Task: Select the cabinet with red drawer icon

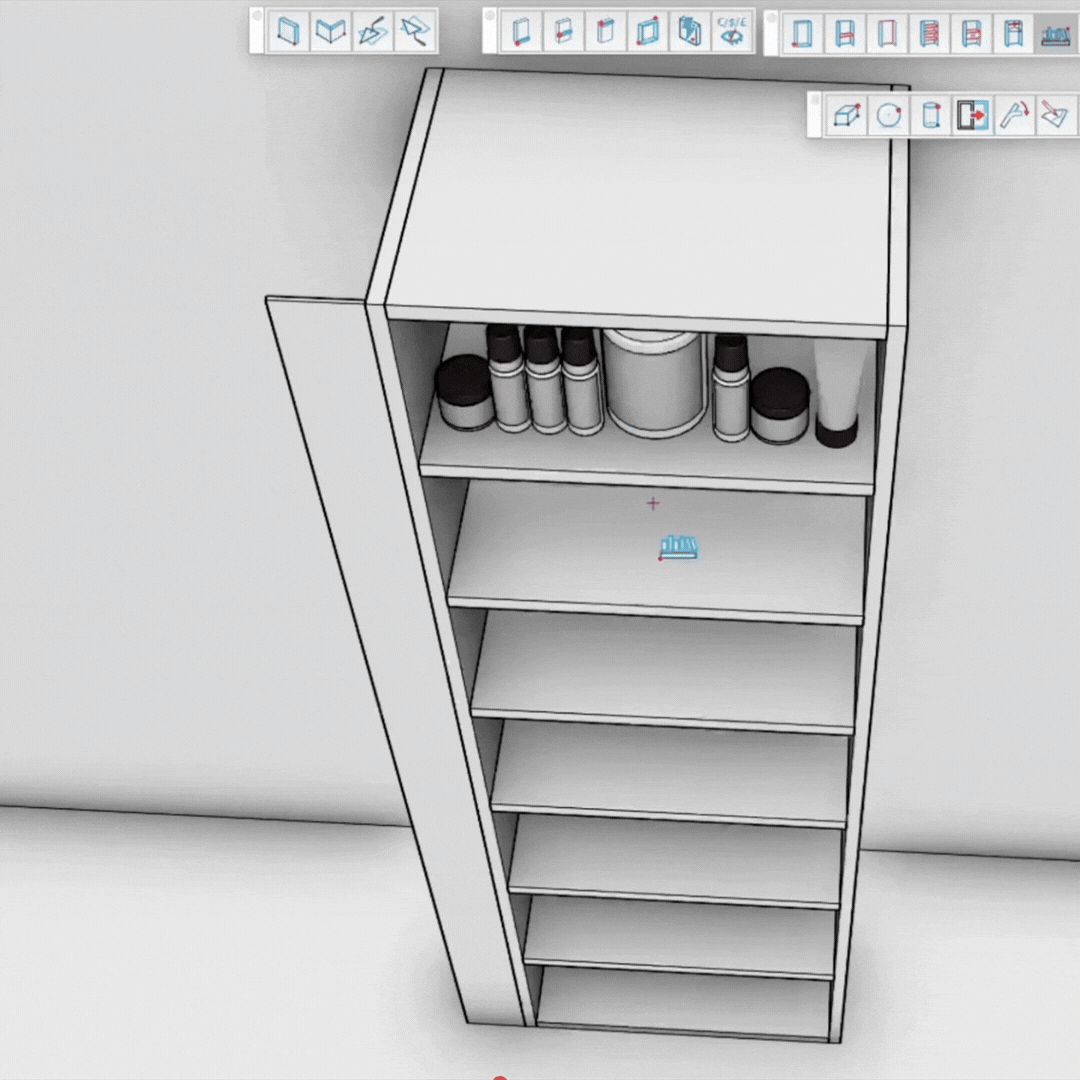Action: [x=971, y=34]
